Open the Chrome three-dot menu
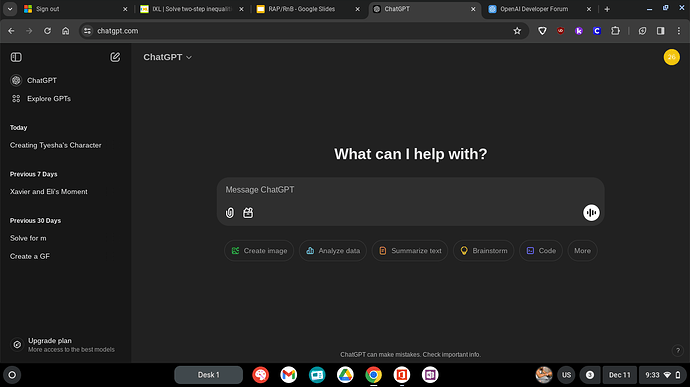Screen dimensions: 690x387 (x=679, y=31)
